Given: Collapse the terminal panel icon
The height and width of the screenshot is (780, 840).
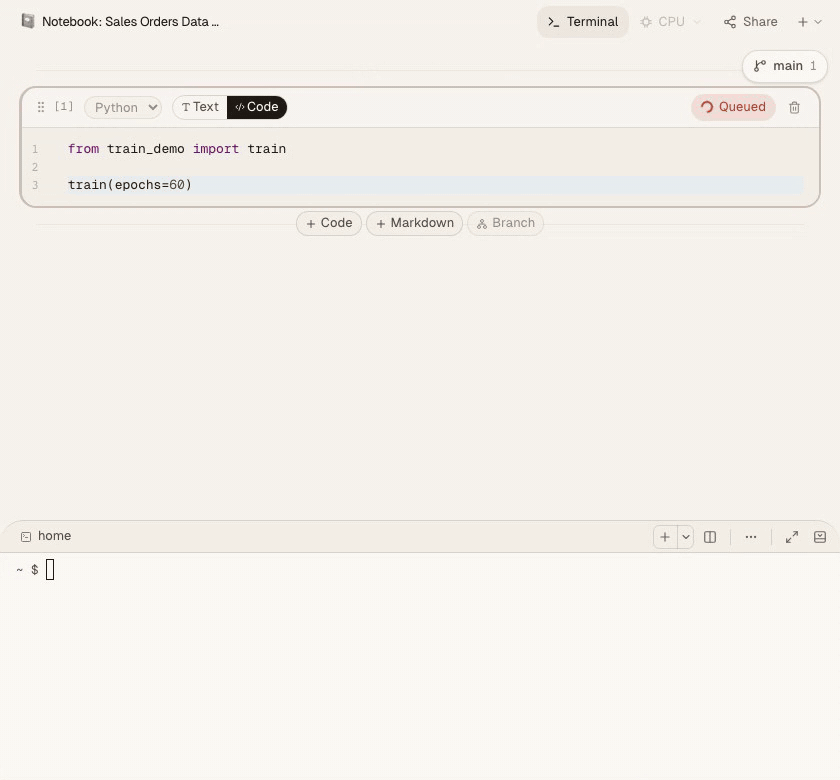Looking at the screenshot, I should 820,537.
